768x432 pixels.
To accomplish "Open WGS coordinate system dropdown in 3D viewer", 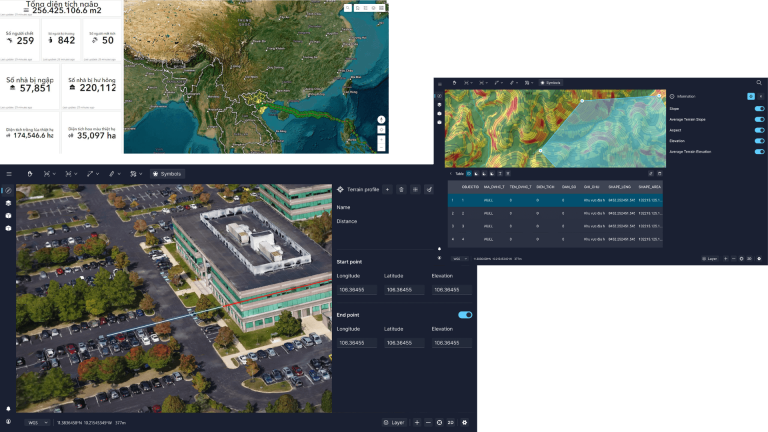I will point(38,422).
